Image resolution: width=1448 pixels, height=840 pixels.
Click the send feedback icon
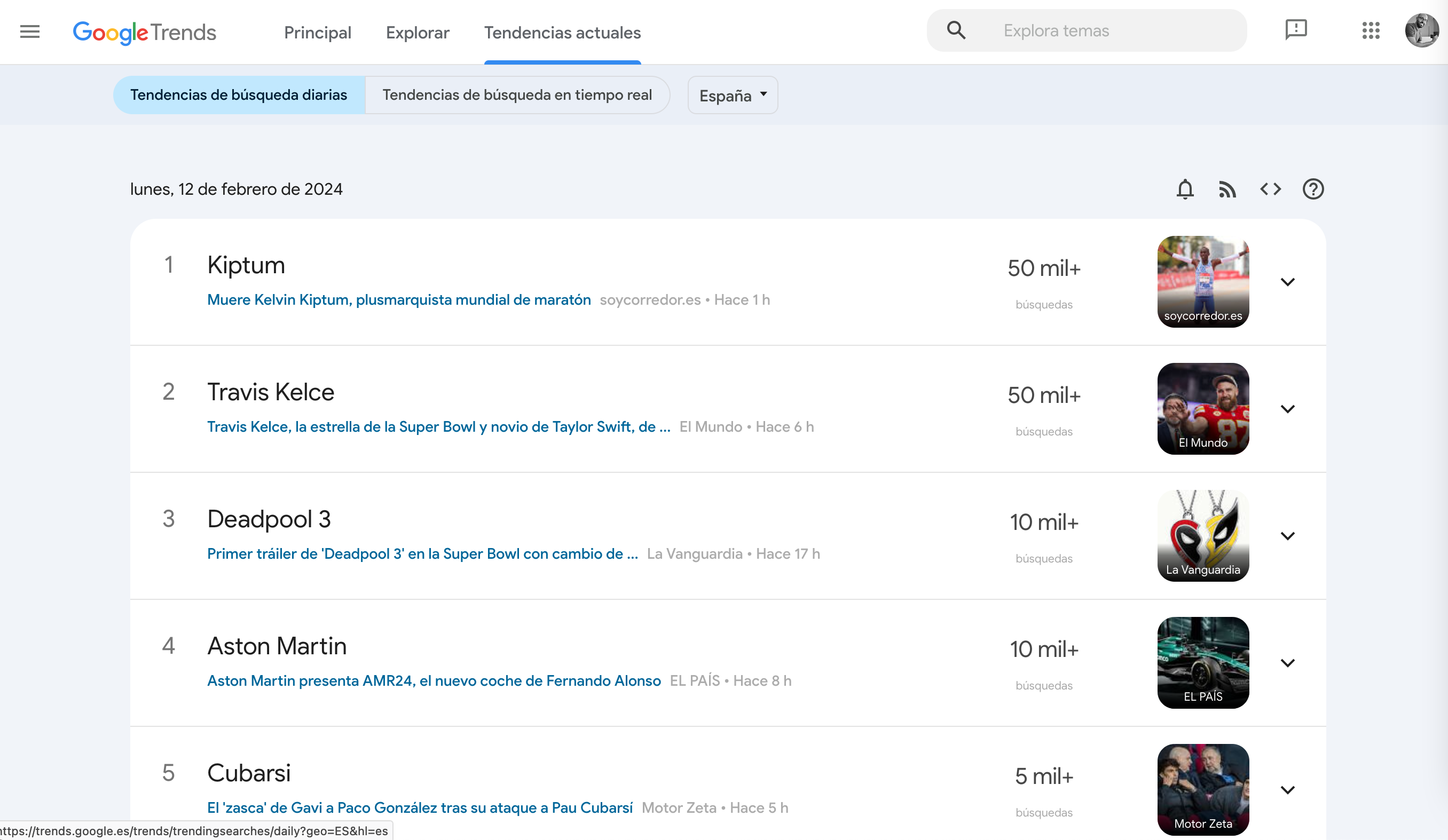pyautogui.click(x=1296, y=30)
